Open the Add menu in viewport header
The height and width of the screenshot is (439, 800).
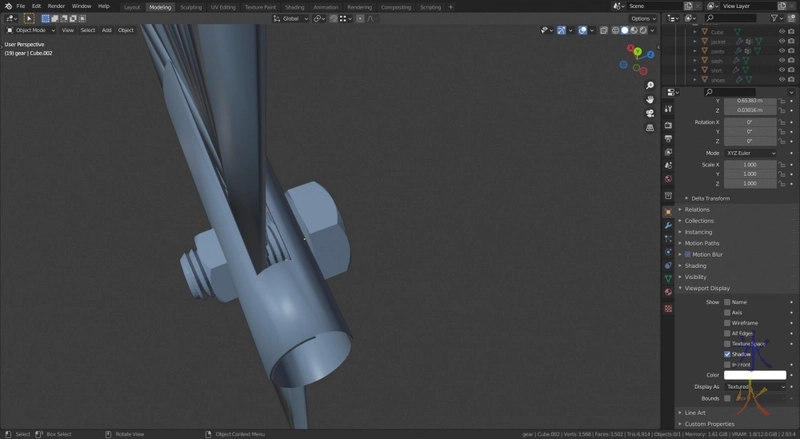pyautogui.click(x=106, y=30)
